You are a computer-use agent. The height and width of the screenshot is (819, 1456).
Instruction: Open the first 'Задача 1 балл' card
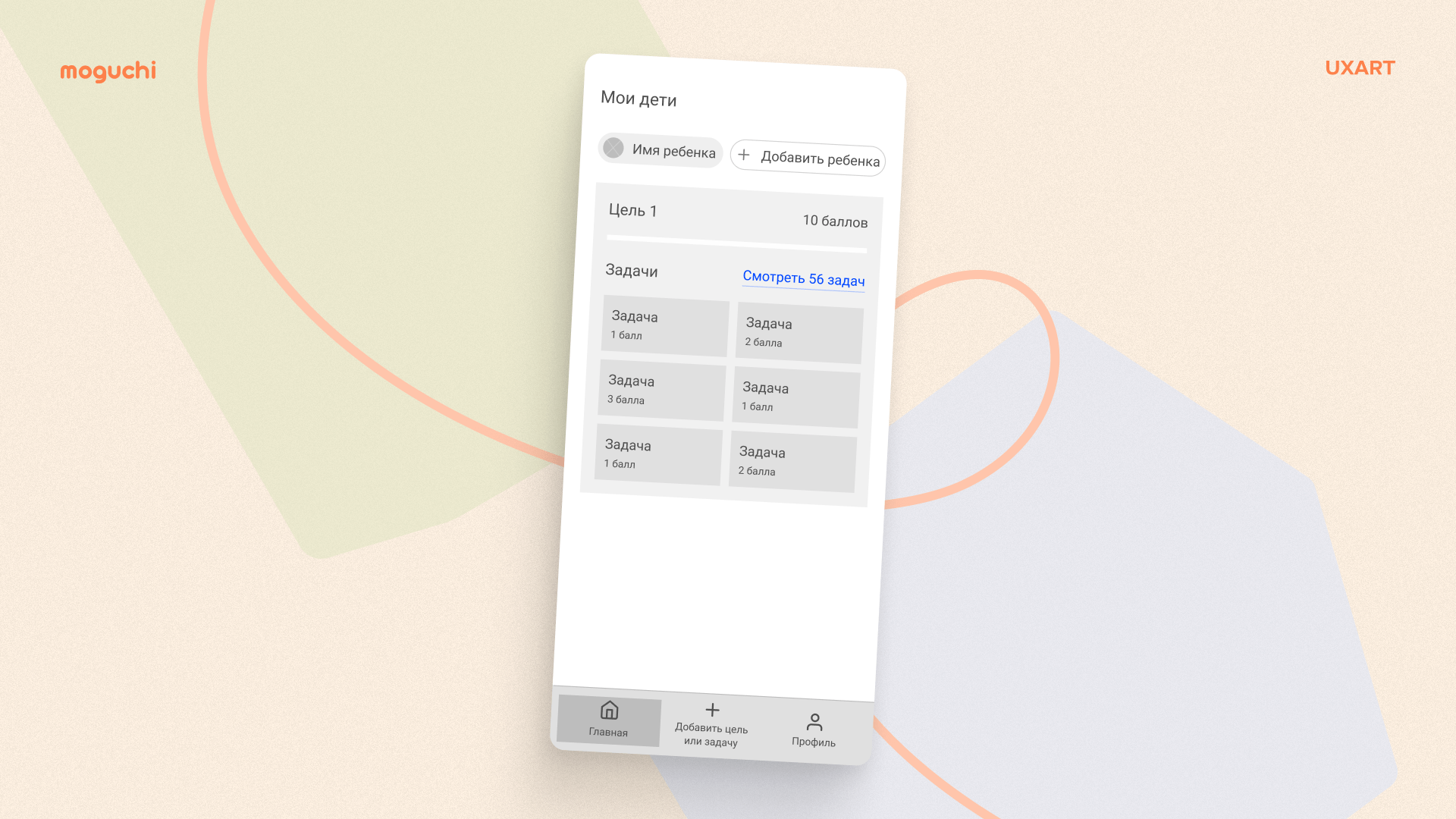coord(665,326)
